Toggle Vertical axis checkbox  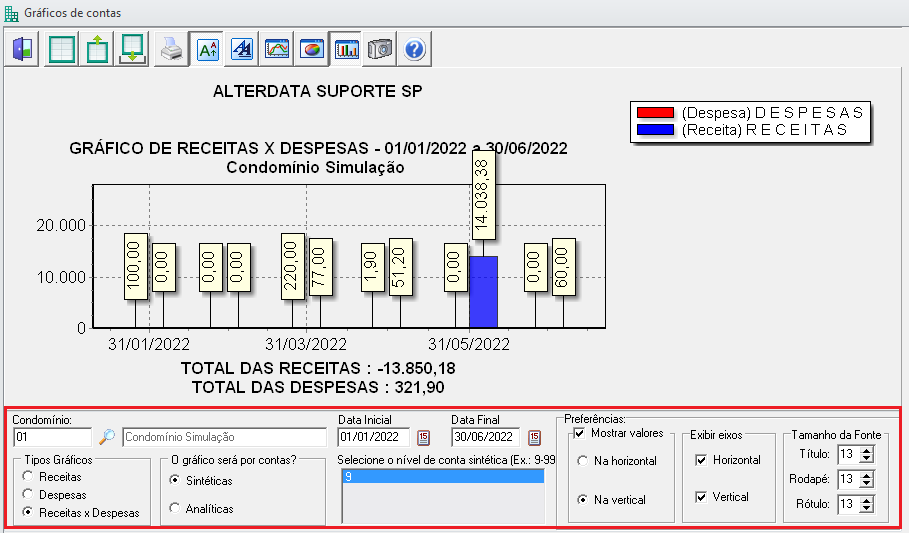coord(701,497)
